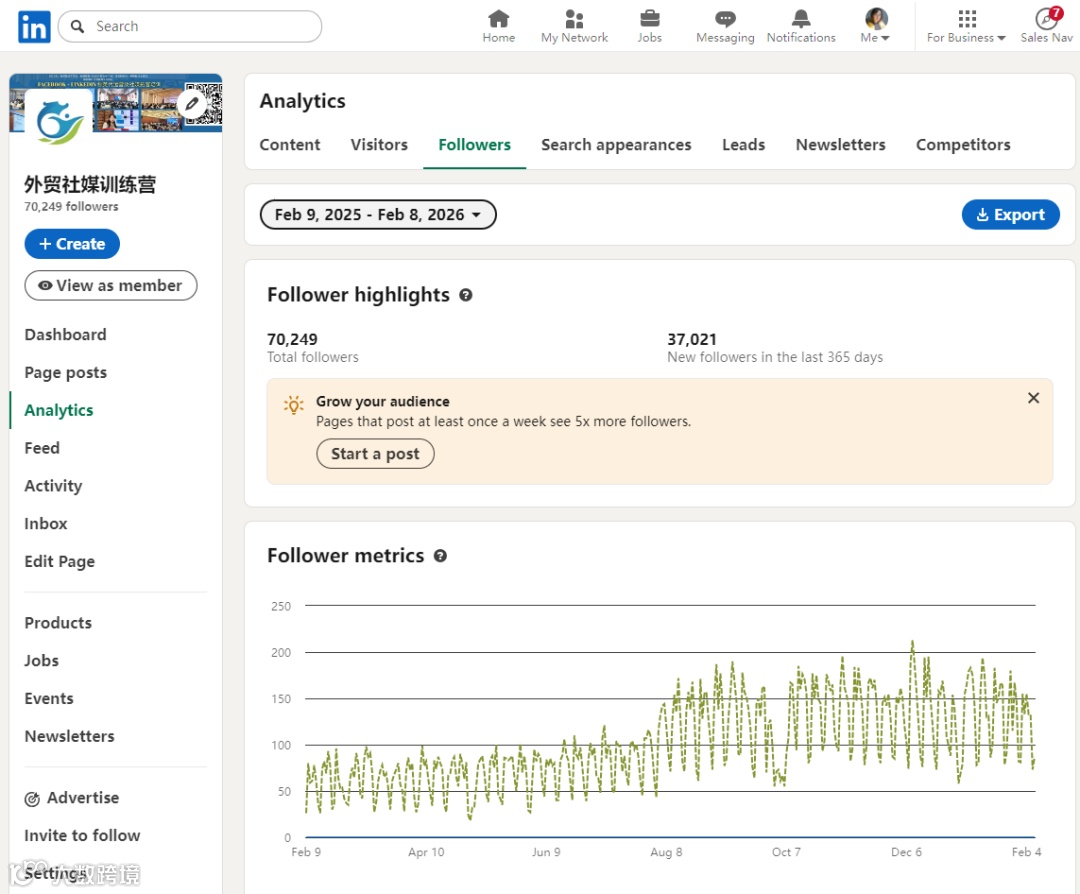Switch to Search appearances tab
Image resolution: width=1080 pixels, height=894 pixels.
(x=616, y=145)
